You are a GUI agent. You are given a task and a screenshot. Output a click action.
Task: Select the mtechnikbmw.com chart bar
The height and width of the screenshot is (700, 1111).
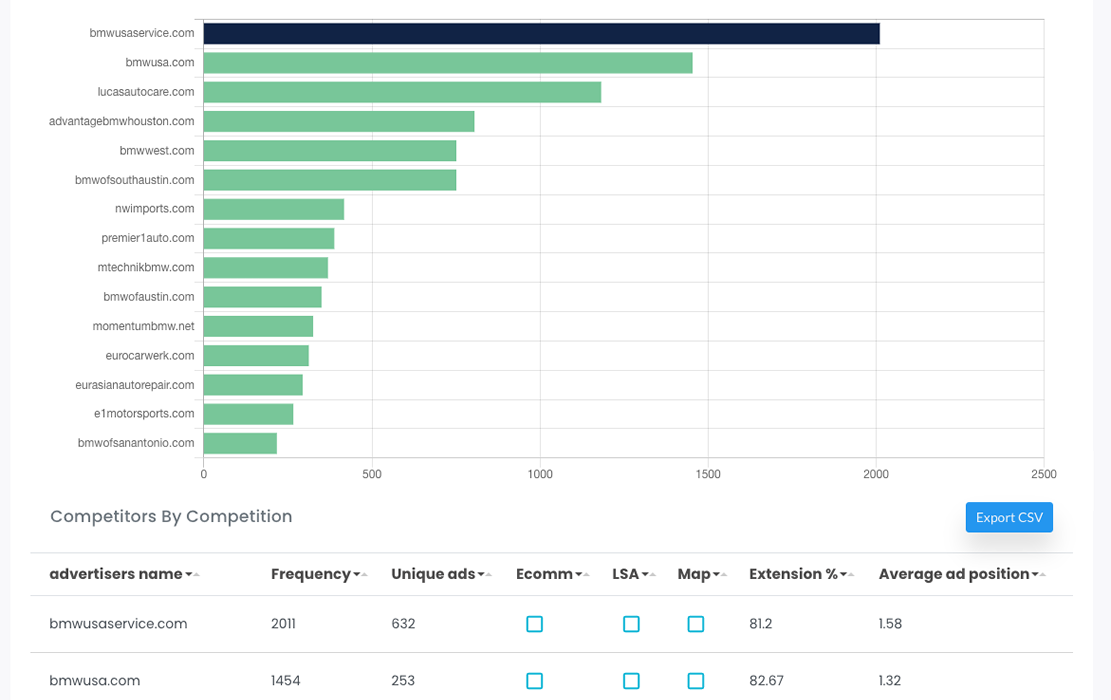point(266,268)
